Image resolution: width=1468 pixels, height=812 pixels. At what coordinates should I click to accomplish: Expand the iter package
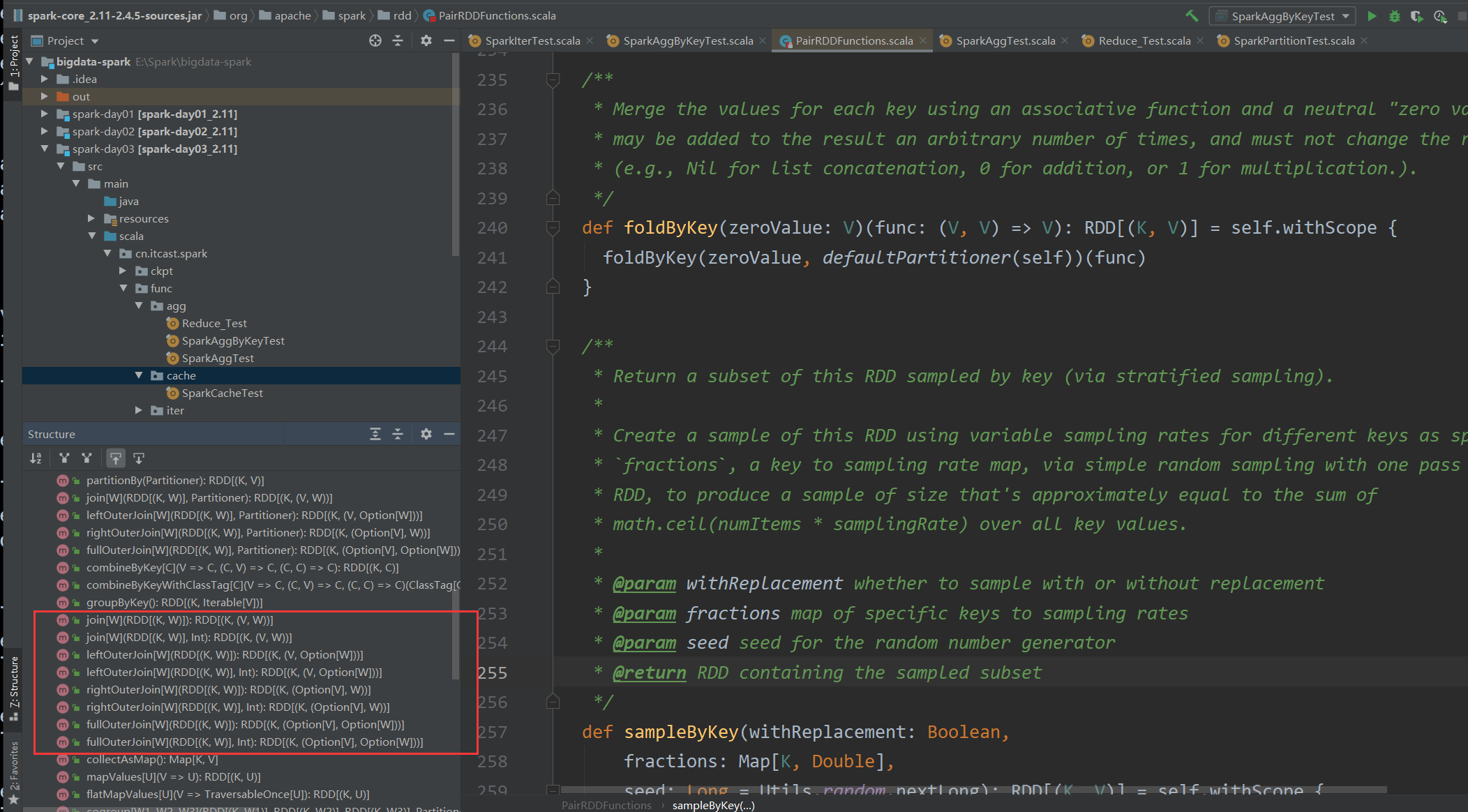[x=139, y=410]
